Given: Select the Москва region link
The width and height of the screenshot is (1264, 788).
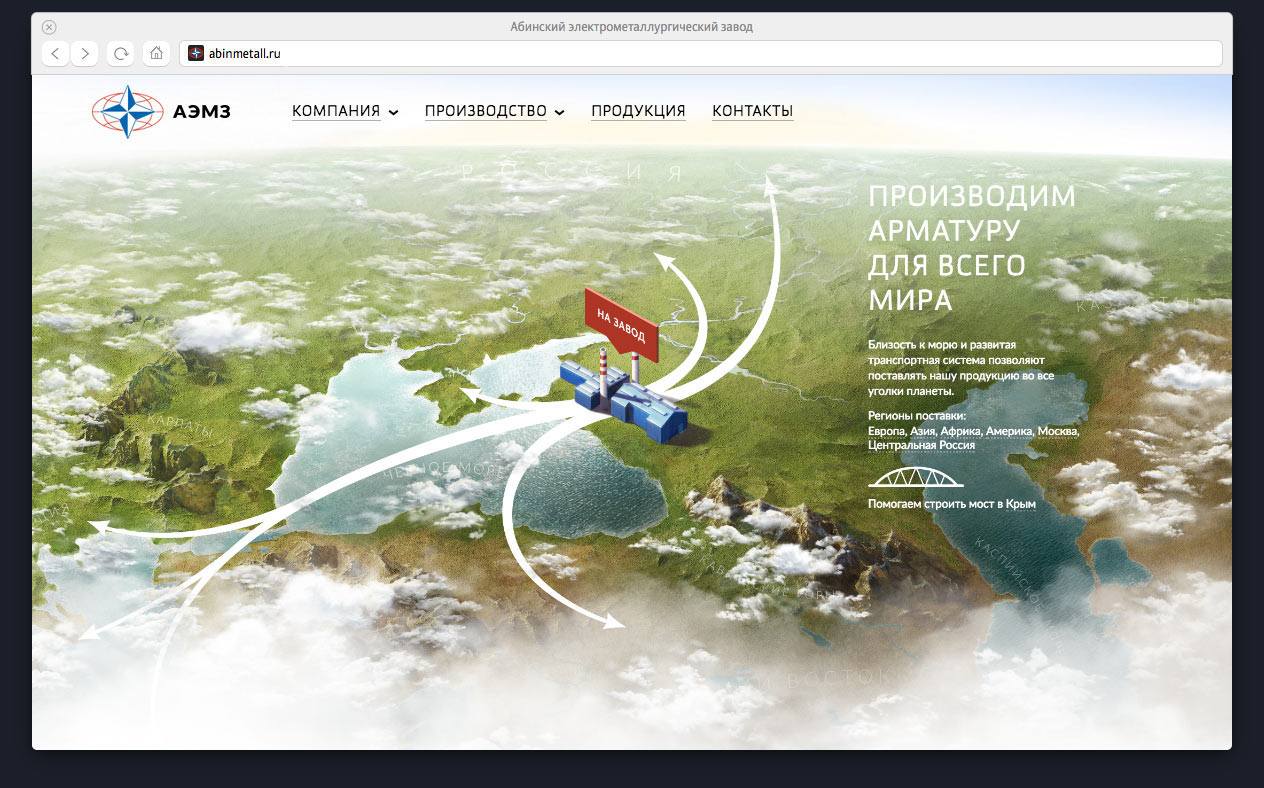Looking at the screenshot, I should [1059, 431].
